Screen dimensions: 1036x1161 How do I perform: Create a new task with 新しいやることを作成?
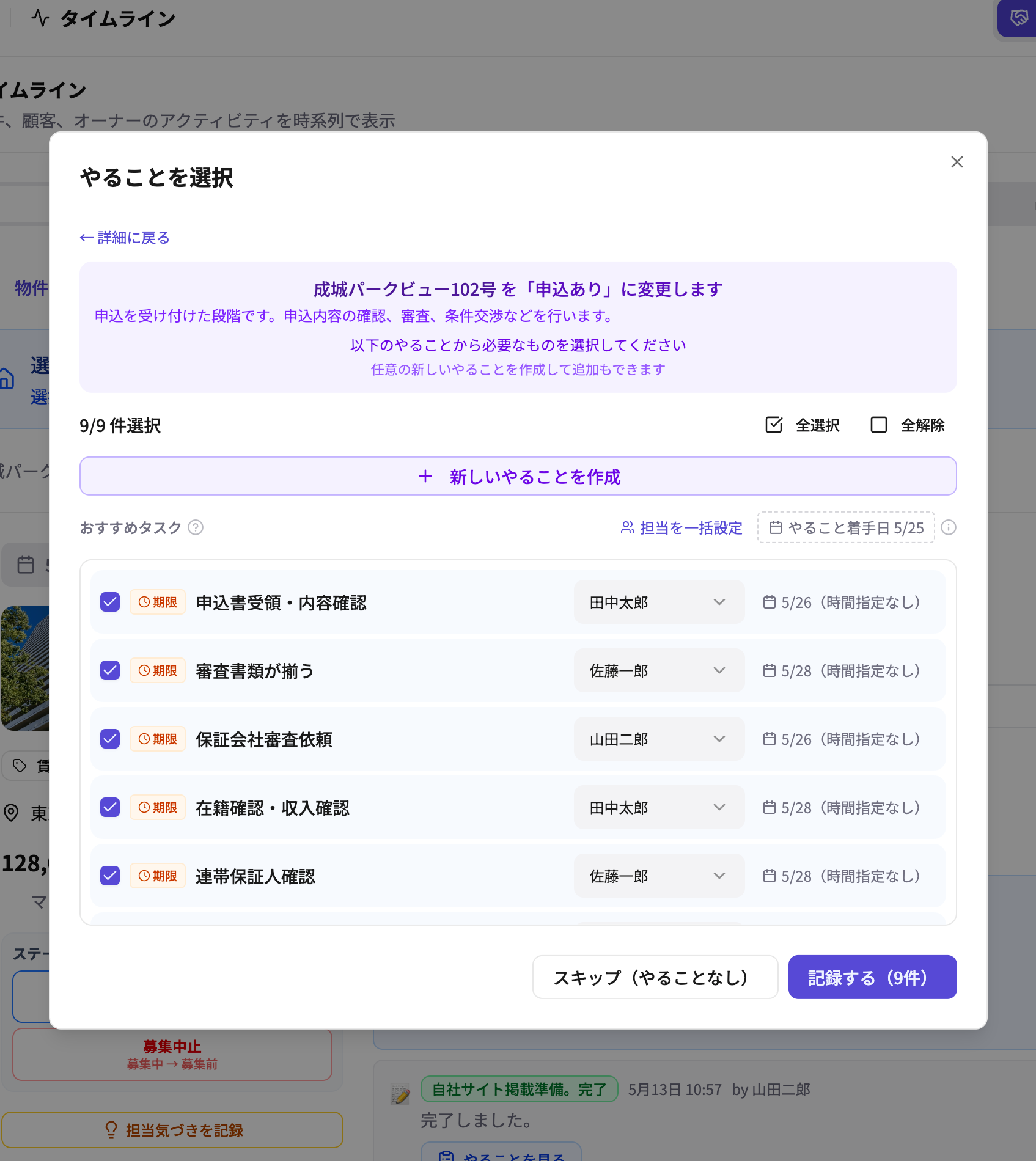pos(518,476)
